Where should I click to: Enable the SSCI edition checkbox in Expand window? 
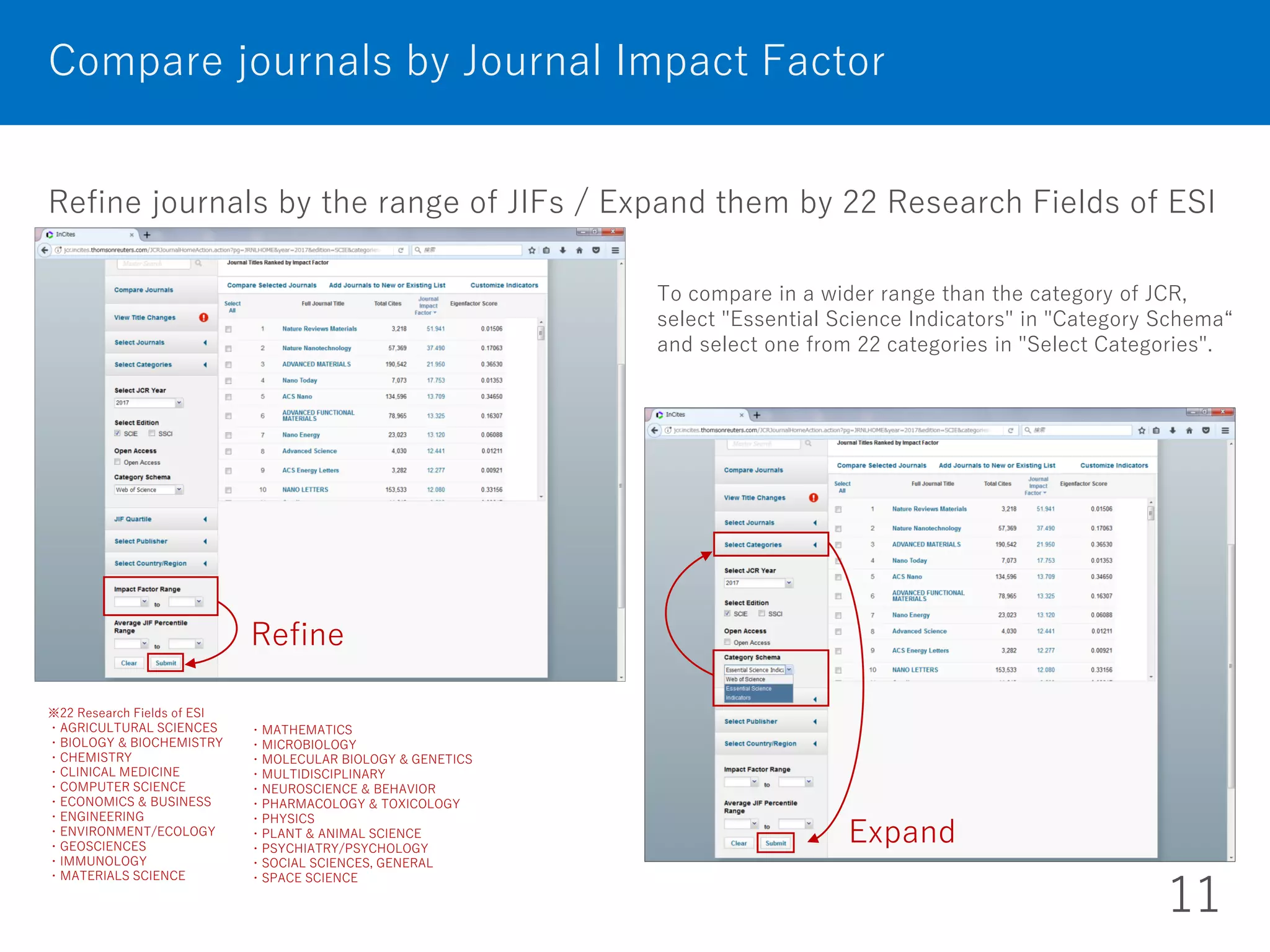click(762, 614)
